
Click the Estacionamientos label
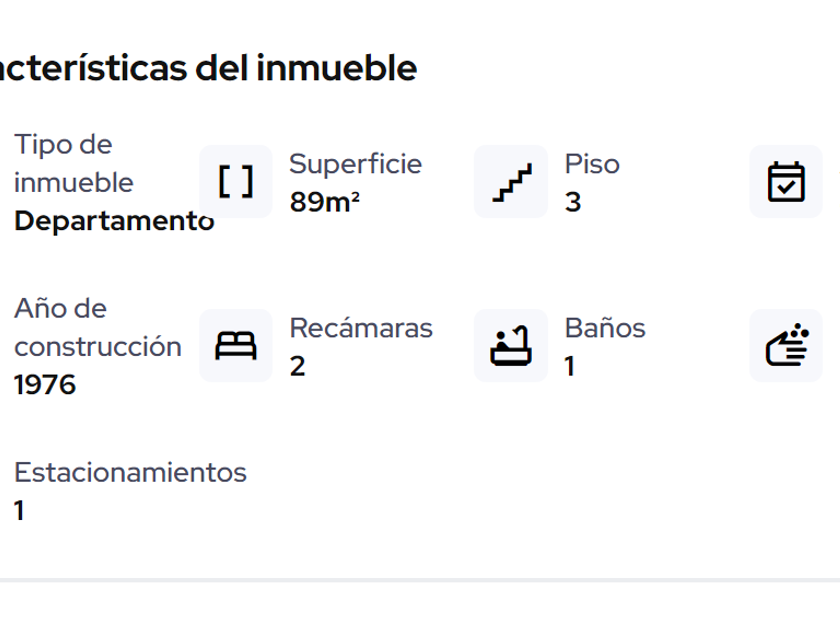(130, 472)
